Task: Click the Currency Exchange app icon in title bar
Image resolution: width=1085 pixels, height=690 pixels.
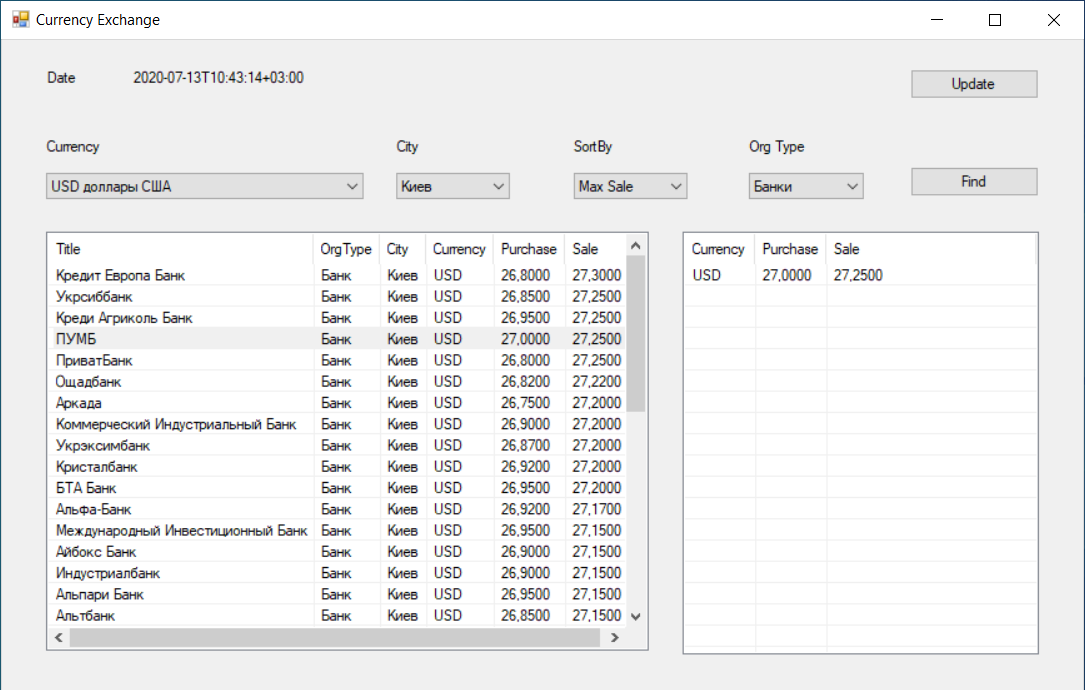Action: [20, 19]
